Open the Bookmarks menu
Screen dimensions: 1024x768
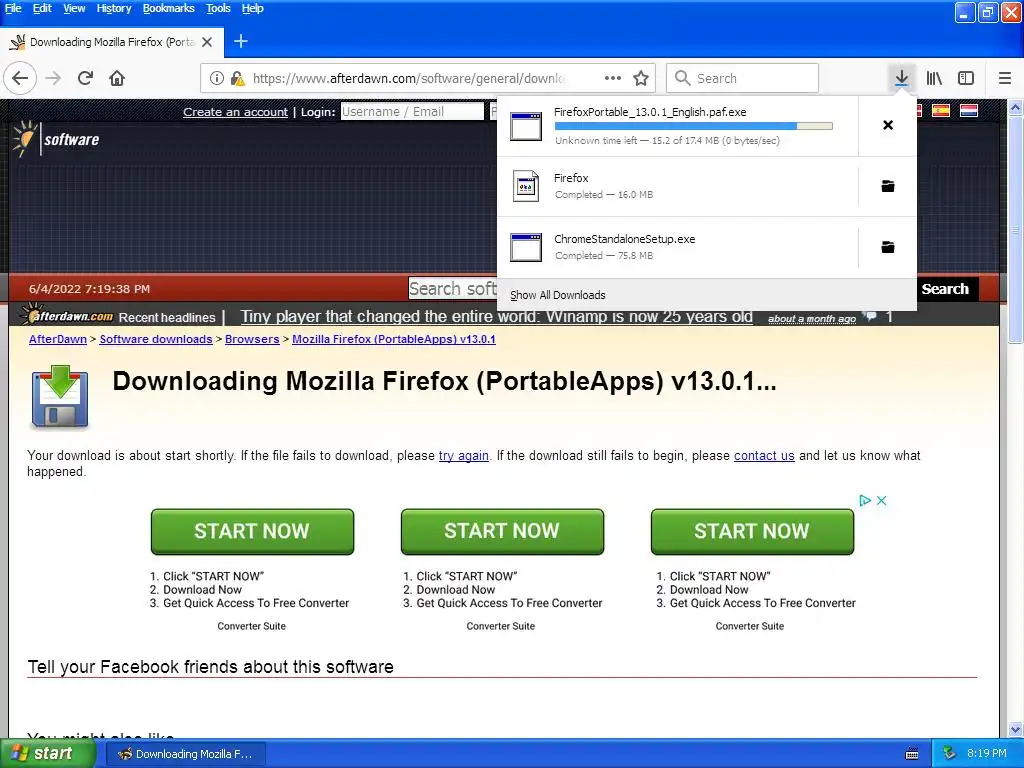click(168, 8)
